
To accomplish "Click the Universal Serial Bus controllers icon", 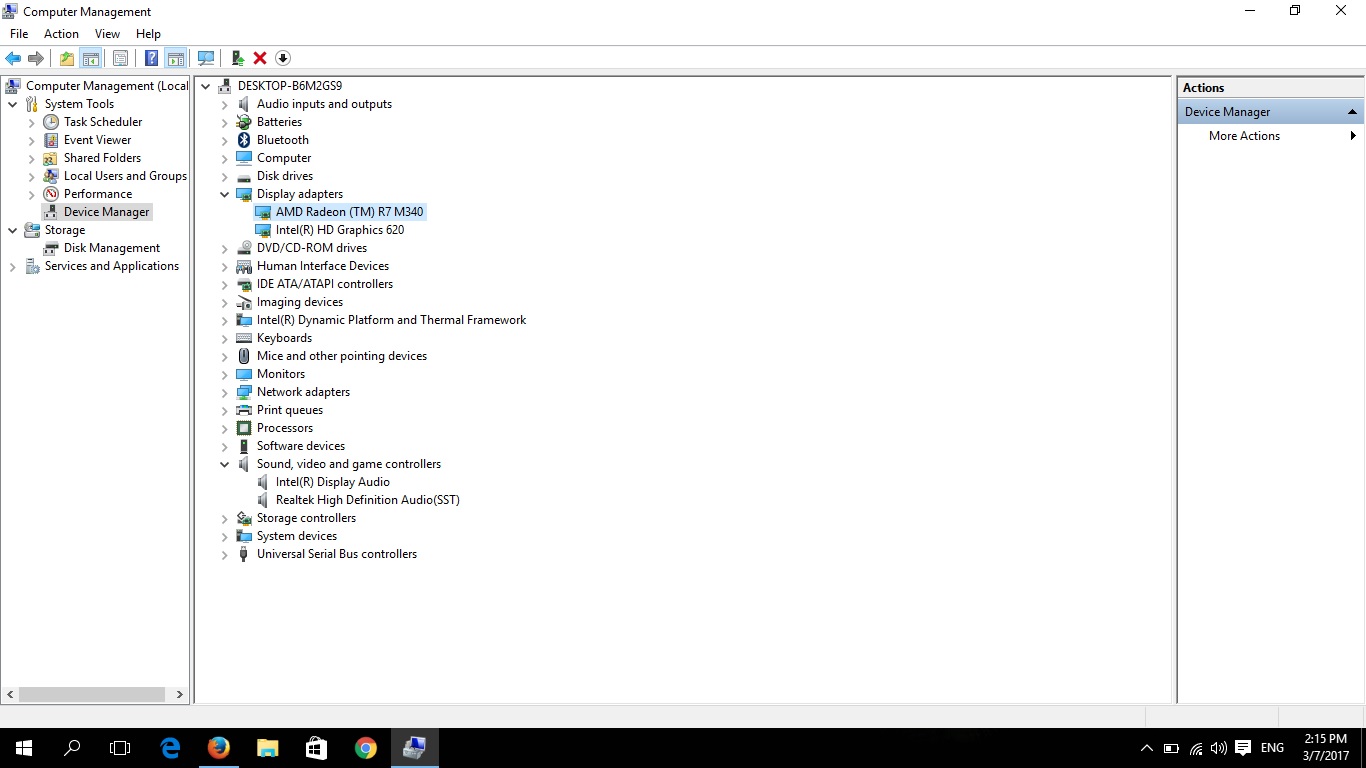I will [244, 554].
